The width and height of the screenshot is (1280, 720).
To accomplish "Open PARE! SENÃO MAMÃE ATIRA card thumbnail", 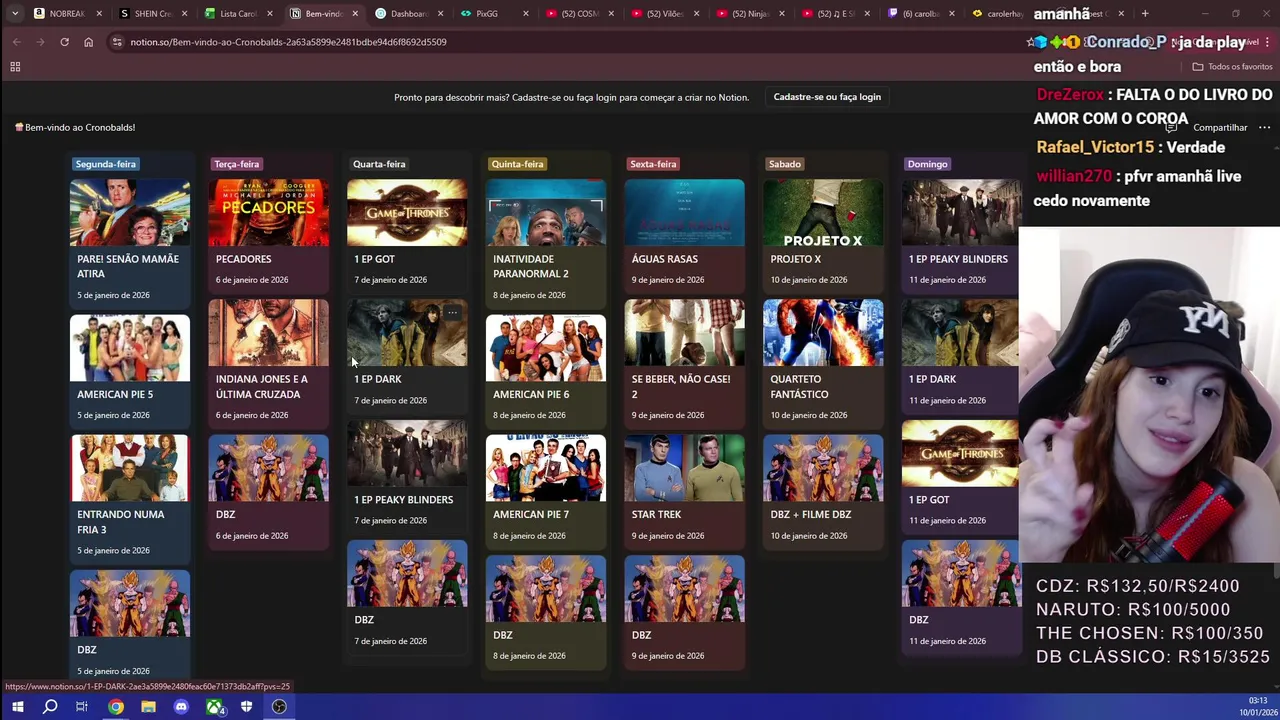I will point(130,213).
